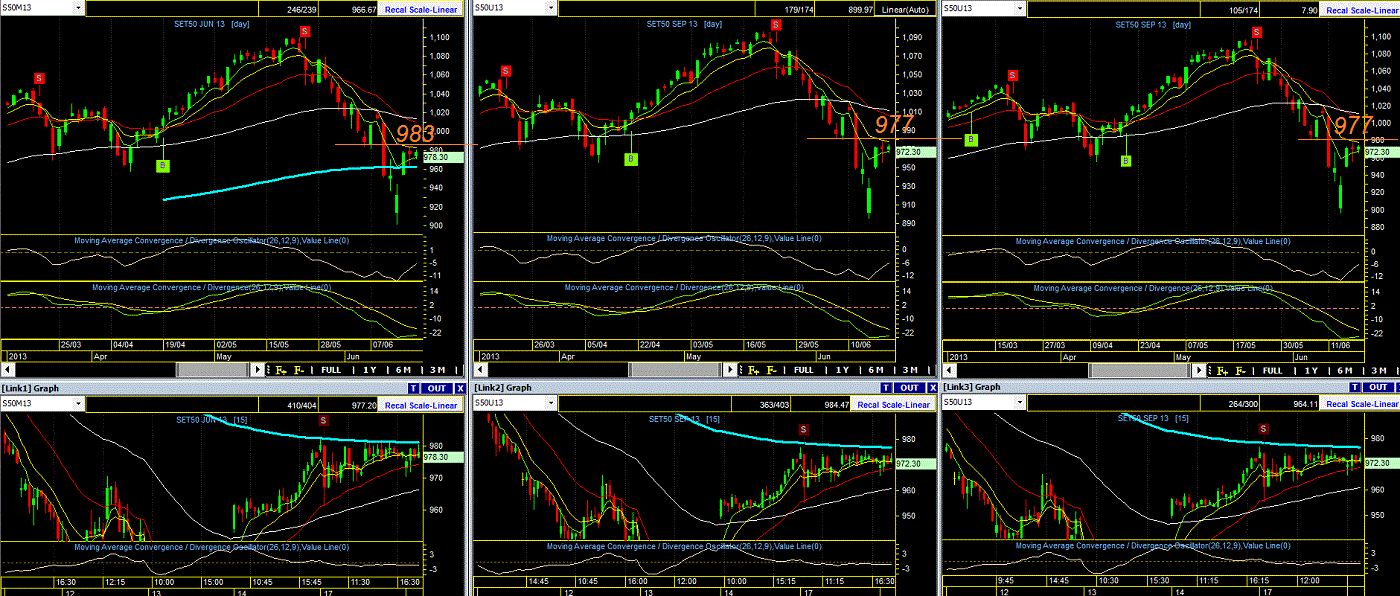This screenshot has width=1400, height=596.
Task: Click F+ icon under middle SET50 SEP 13 day chart
Action: (x=753, y=370)
